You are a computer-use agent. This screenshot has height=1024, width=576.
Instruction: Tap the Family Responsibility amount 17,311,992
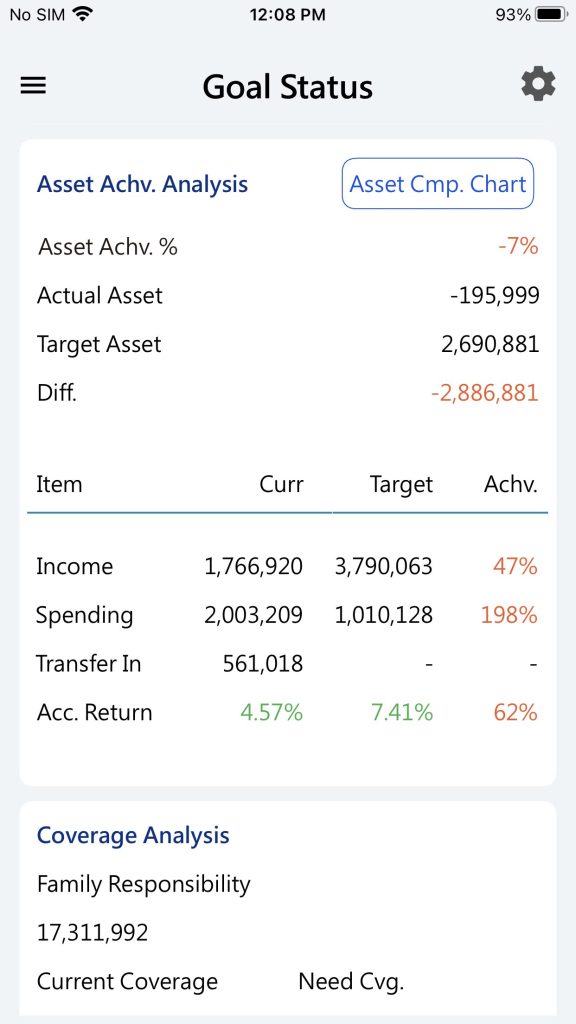click(93, 933)
